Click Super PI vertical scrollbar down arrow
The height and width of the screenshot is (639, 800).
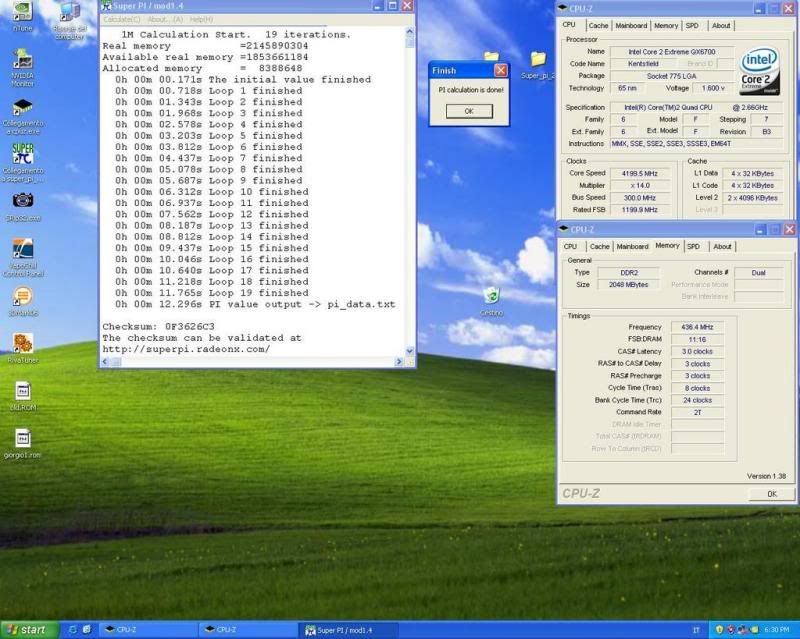click(x=410, y=351)
